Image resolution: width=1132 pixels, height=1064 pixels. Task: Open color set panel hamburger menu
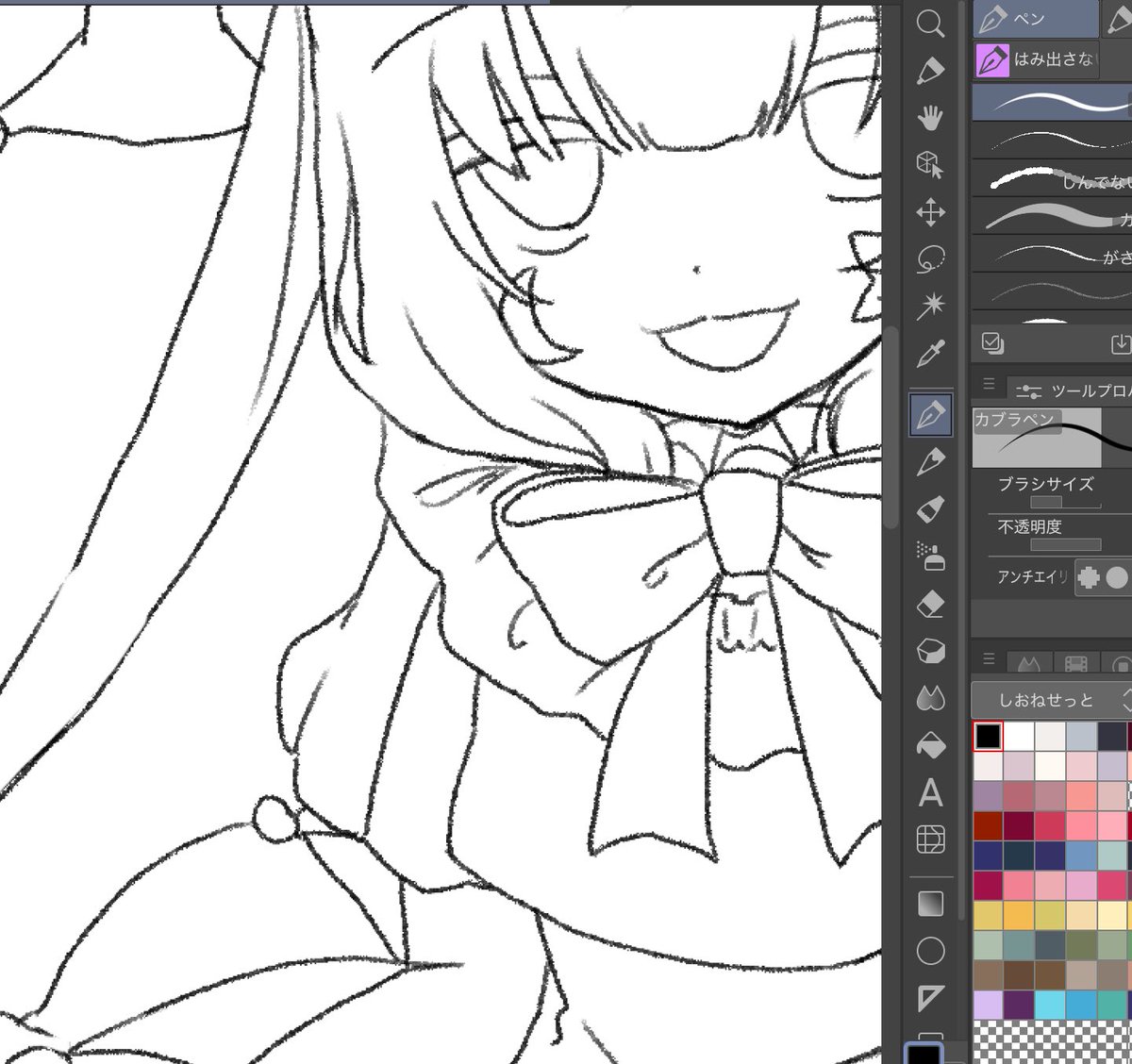[x=989, y=659]
